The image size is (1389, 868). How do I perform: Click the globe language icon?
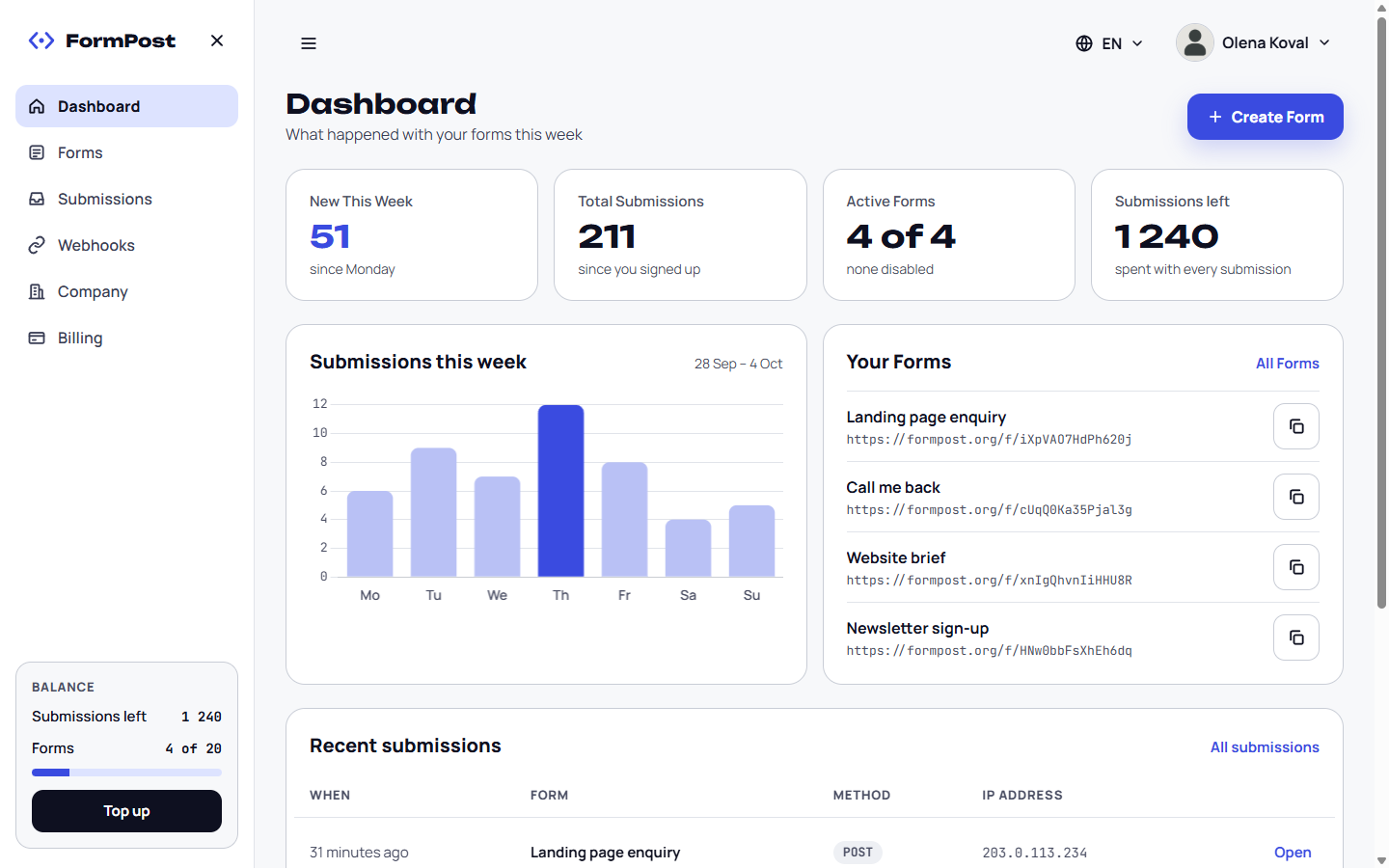pyautogui.click(x=1084, y=43)
